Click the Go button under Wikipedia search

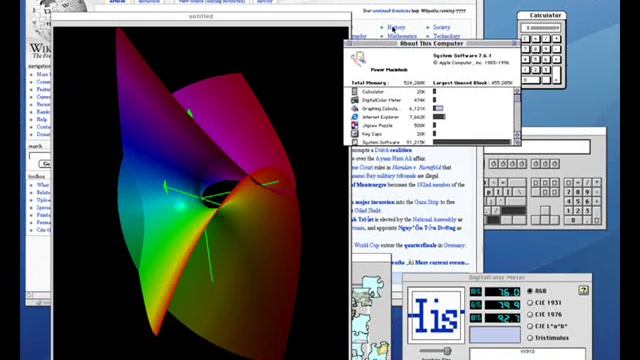[45, 164]
